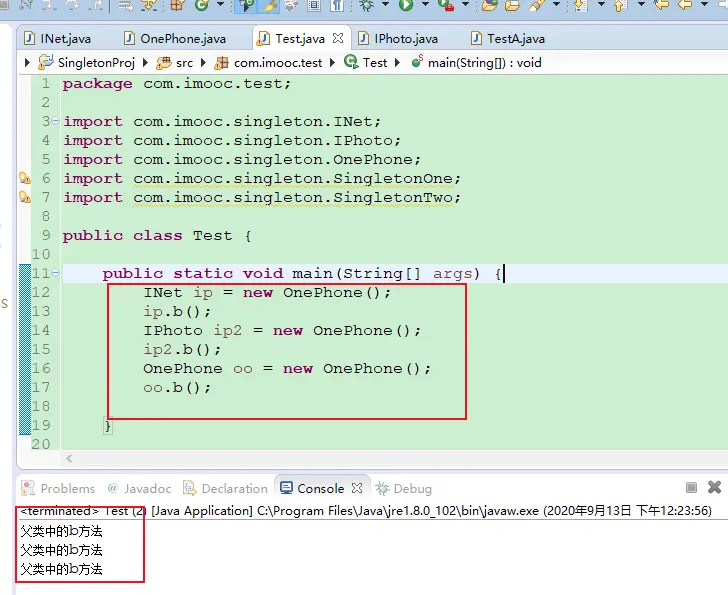
Task: Click the SingletonProj breadcrumb project icon
Action: [46, 62]
